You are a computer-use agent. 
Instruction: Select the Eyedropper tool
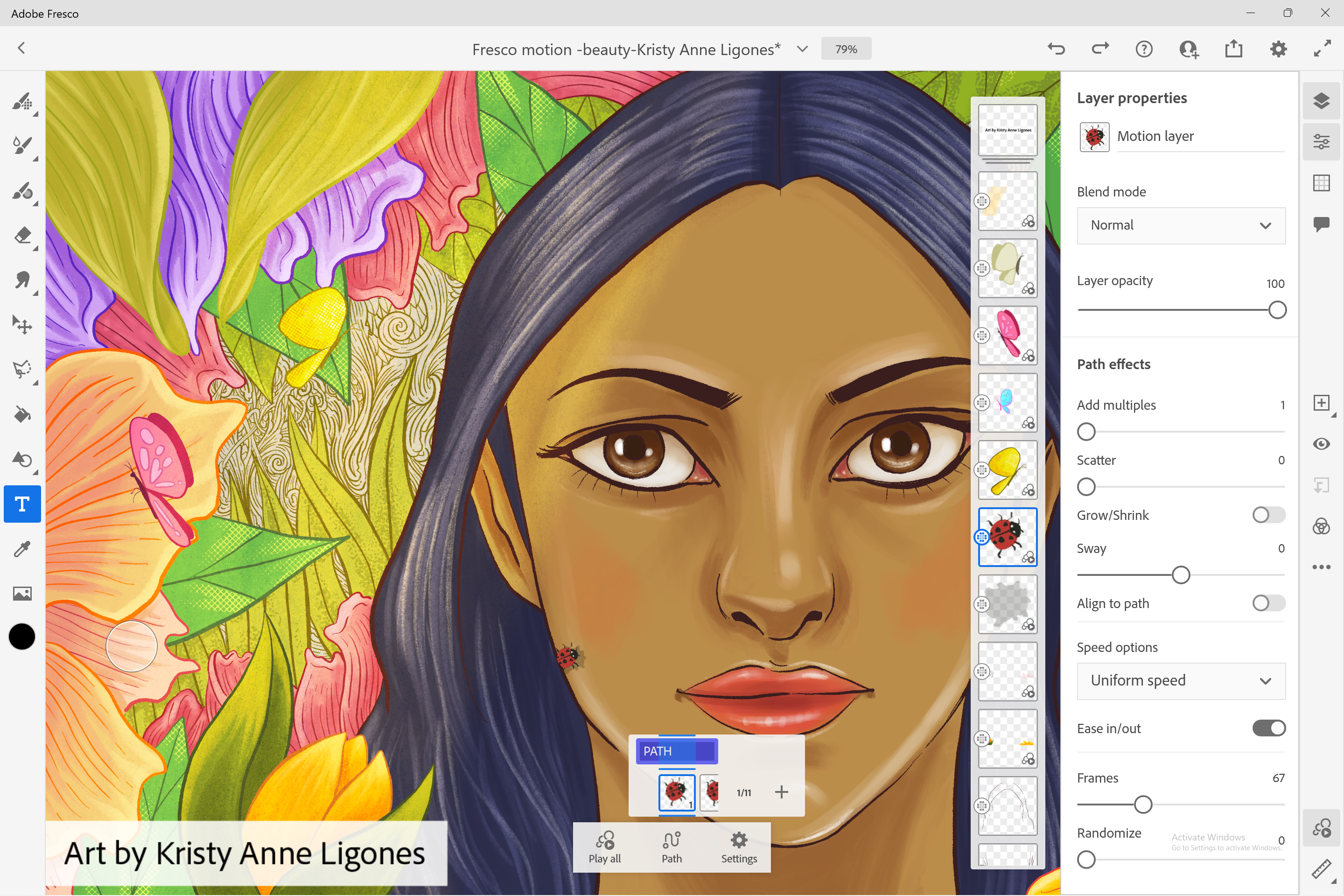point(23,549)
